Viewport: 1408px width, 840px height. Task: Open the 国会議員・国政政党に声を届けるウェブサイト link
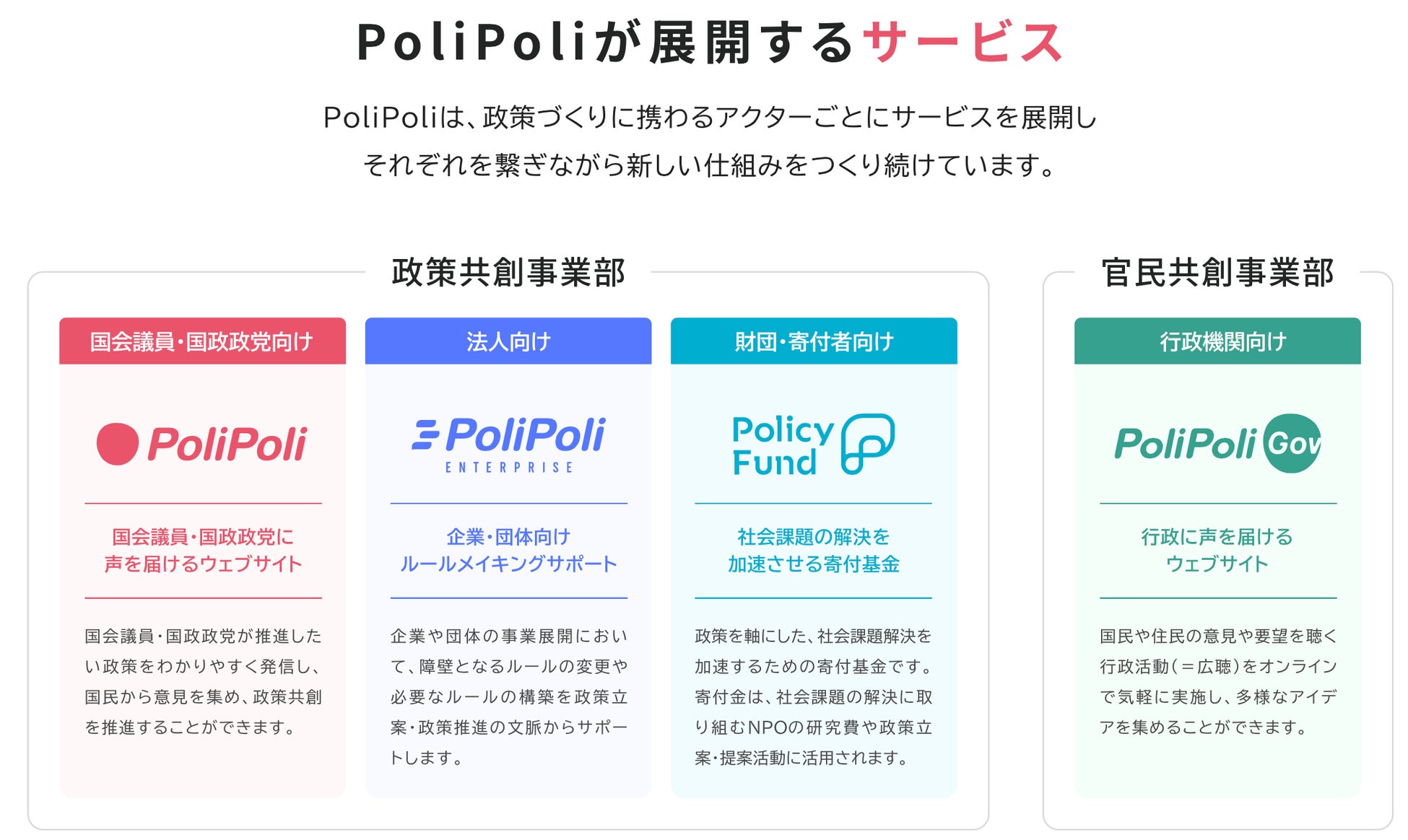point(203,550)
